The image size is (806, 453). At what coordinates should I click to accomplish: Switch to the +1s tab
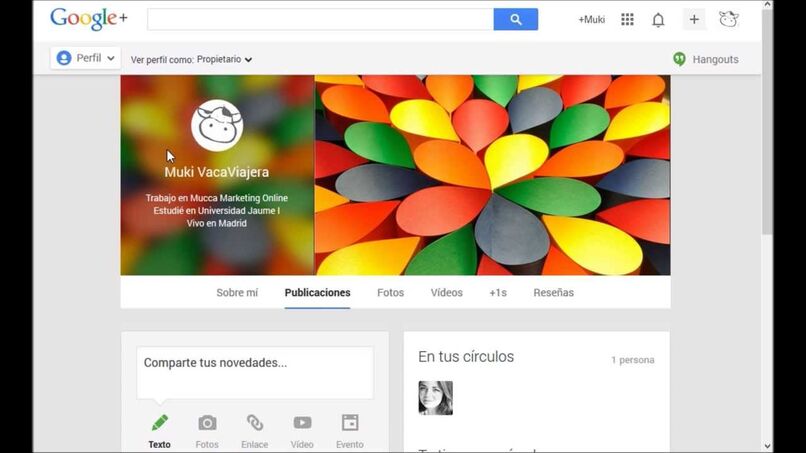[x=498, y=293]
